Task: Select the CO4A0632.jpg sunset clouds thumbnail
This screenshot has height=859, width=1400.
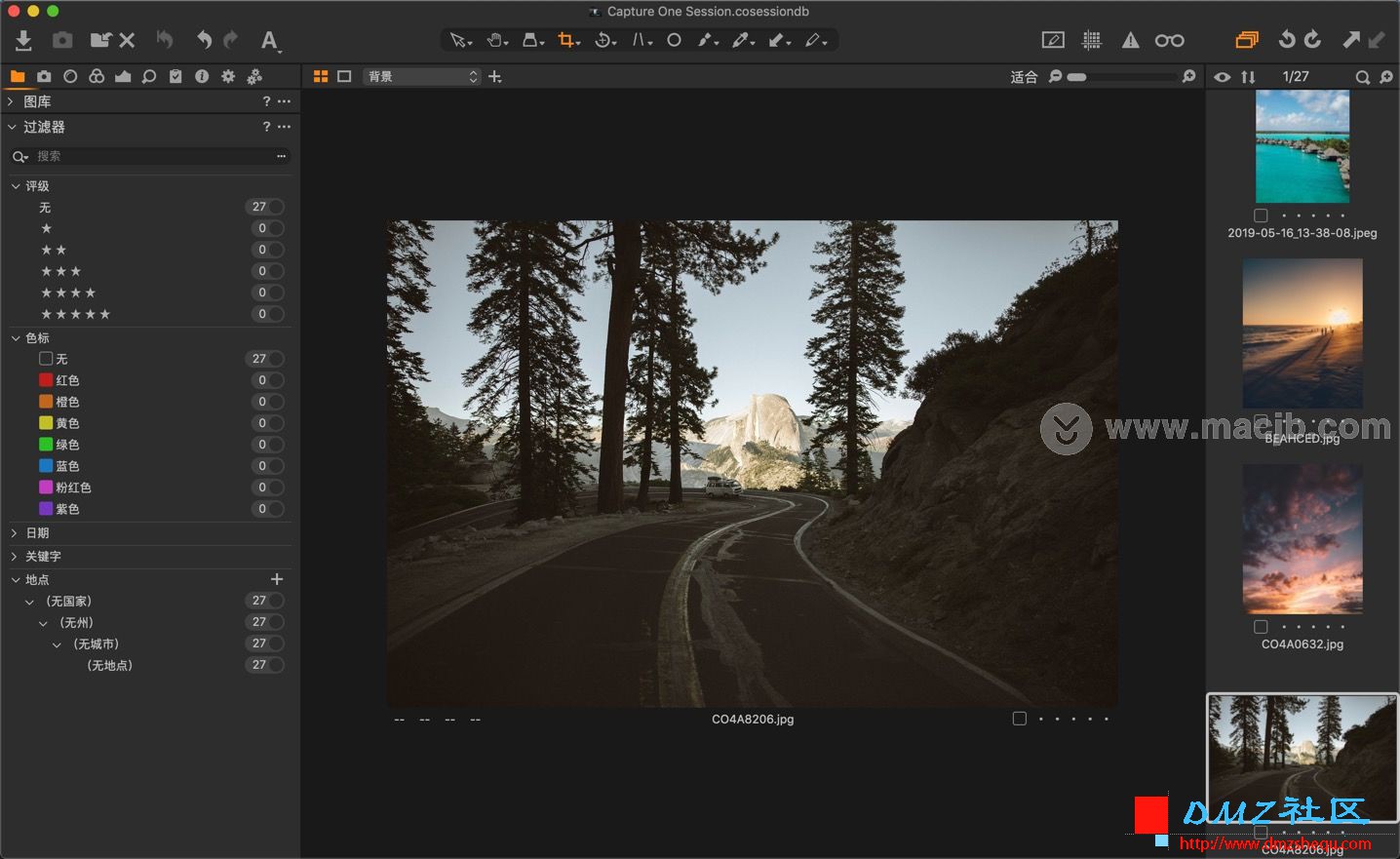Action: pyautogui.click(x=1303, y=539)
